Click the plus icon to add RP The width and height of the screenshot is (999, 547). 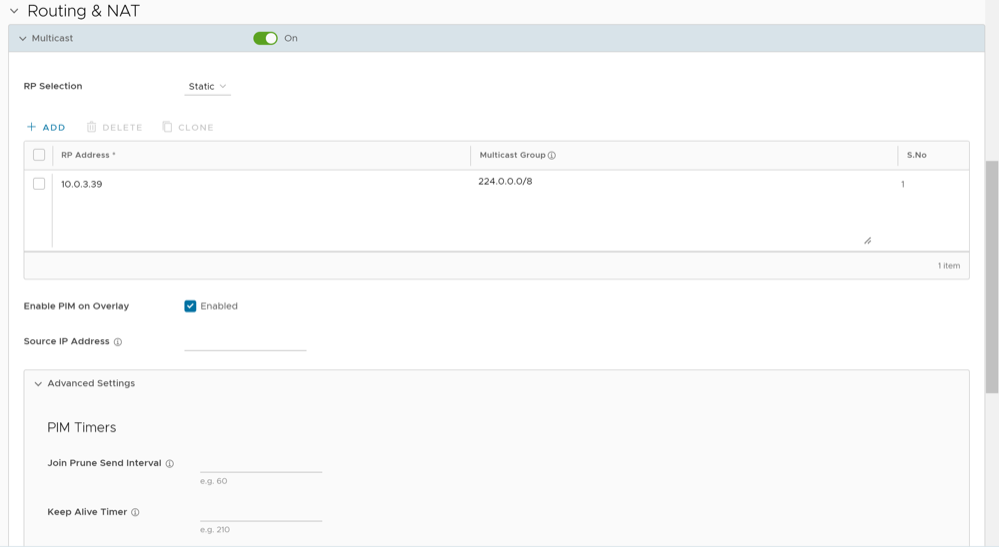tap(32, 127)
